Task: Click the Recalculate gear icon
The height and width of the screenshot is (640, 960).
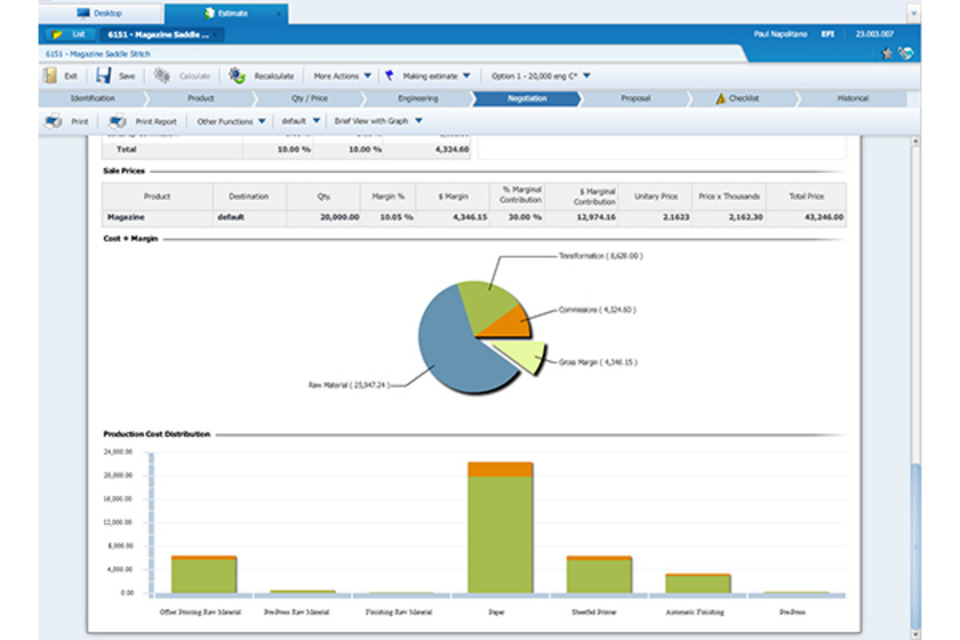Action: tap(237, 75)
